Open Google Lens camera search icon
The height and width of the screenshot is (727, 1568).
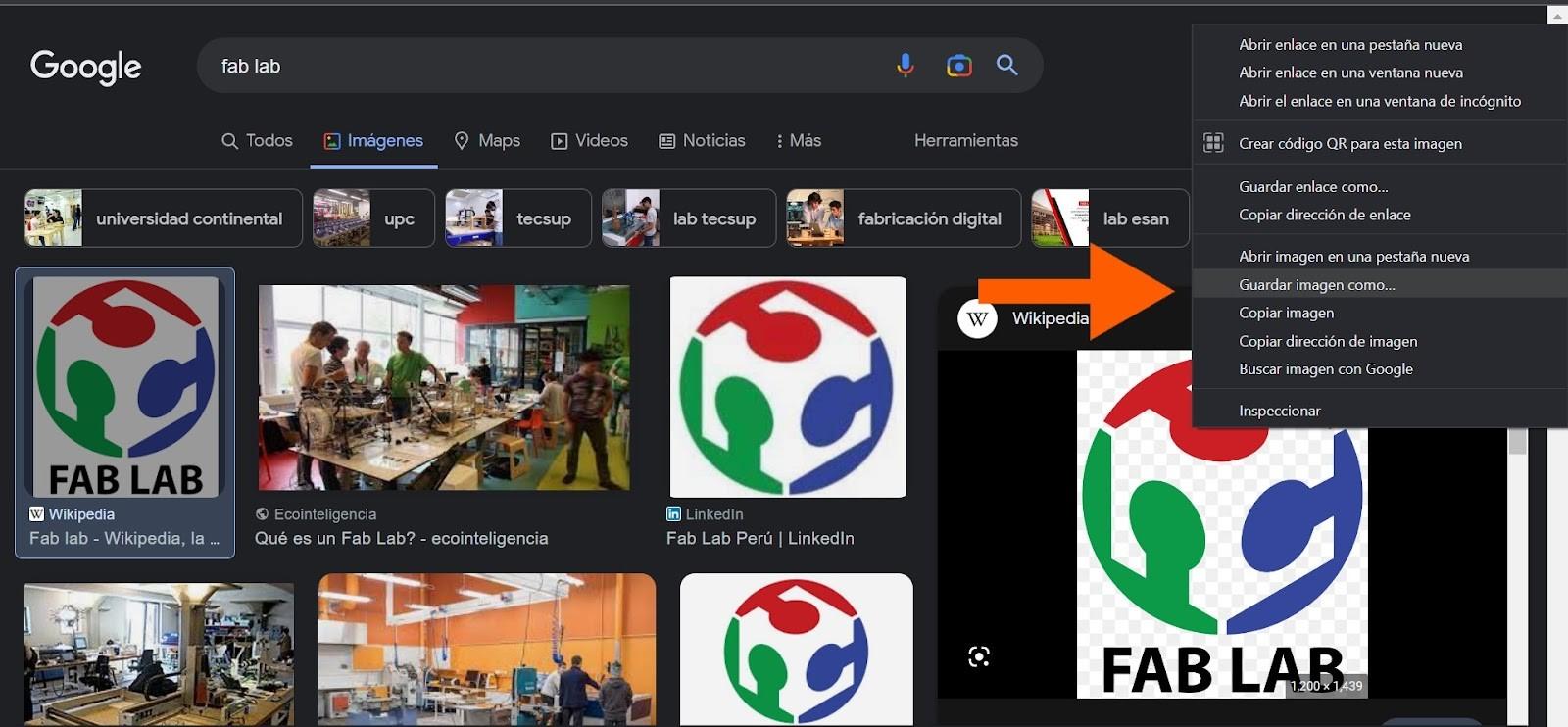pyautogui.click(x=959, y=66)
